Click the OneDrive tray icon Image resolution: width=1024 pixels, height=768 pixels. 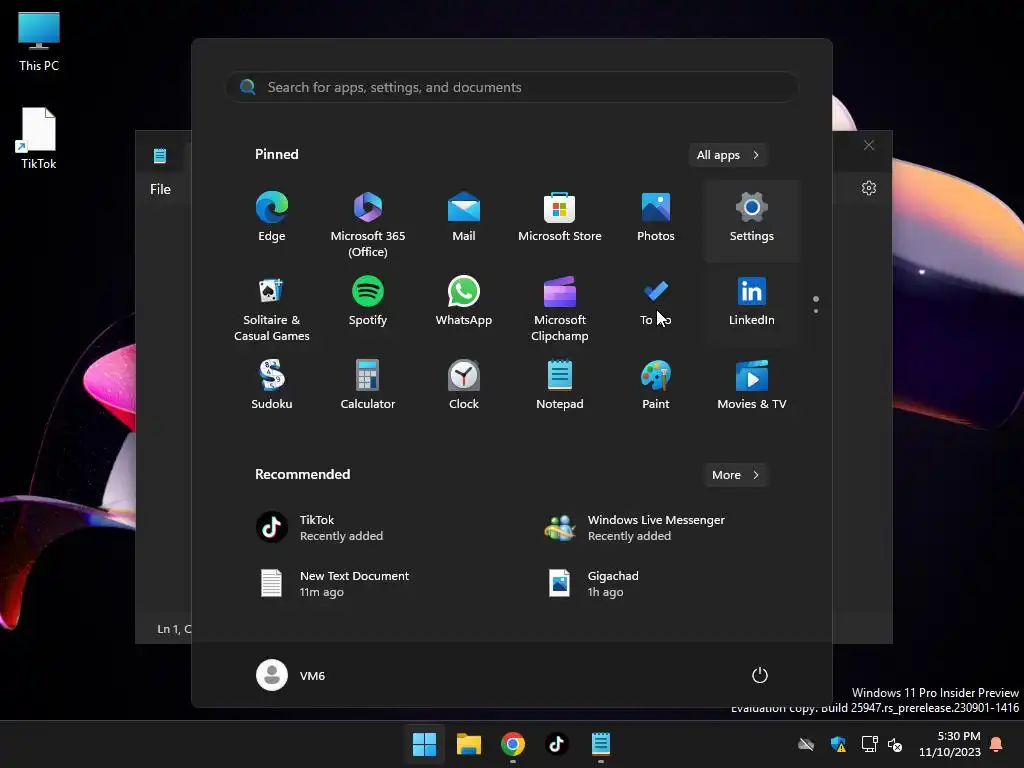click(807, 744)
